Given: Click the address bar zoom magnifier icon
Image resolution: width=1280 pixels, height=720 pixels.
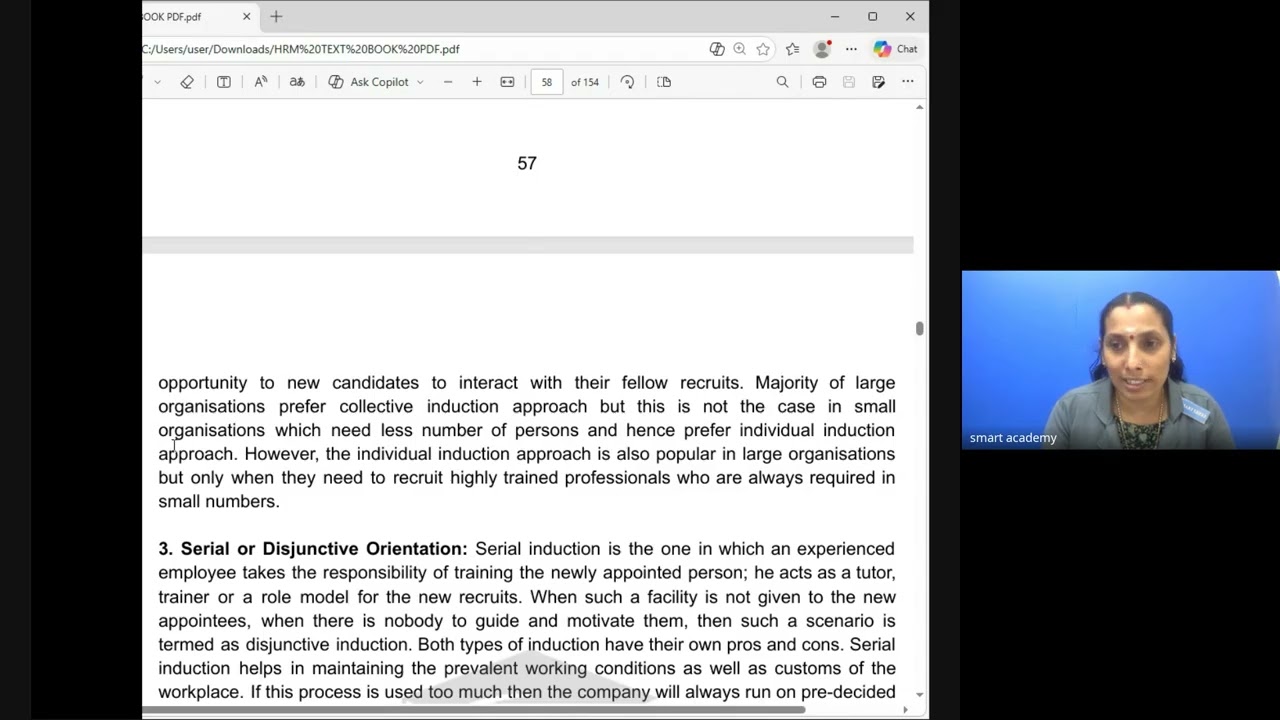Looking at the screenshot, I should click(740, 49).
